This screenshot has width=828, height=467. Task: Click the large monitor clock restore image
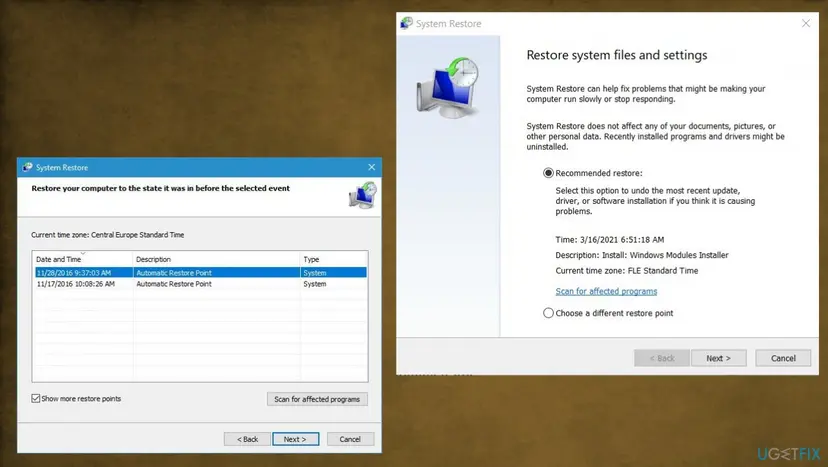(x=448, y=88)
